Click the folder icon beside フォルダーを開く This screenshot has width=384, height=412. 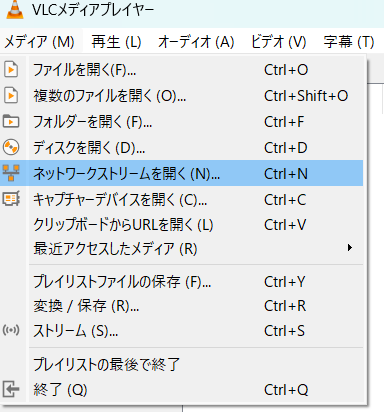tap(11, 121)
